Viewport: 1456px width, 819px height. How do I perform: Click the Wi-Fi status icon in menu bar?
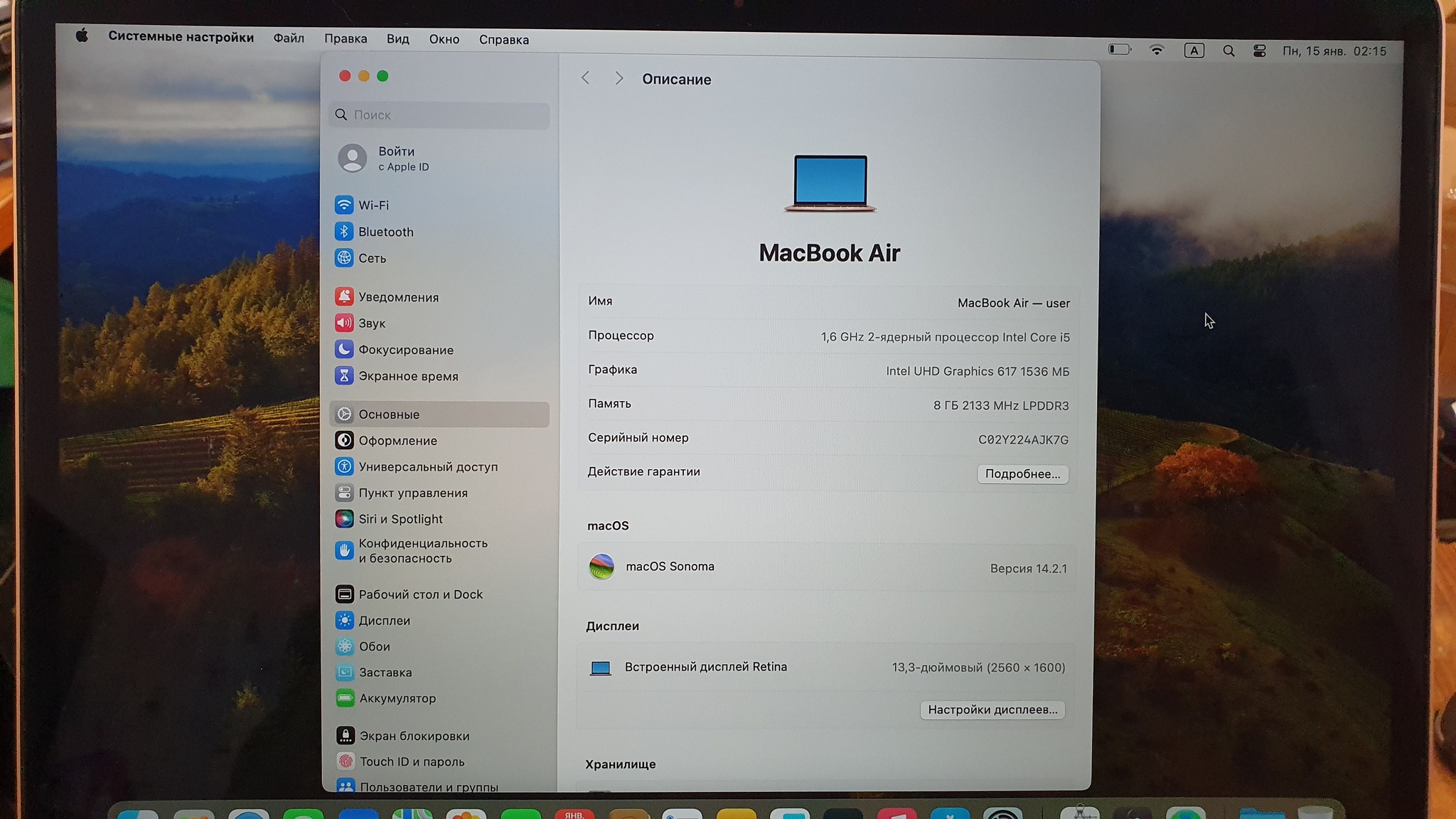coord(1157,50)
